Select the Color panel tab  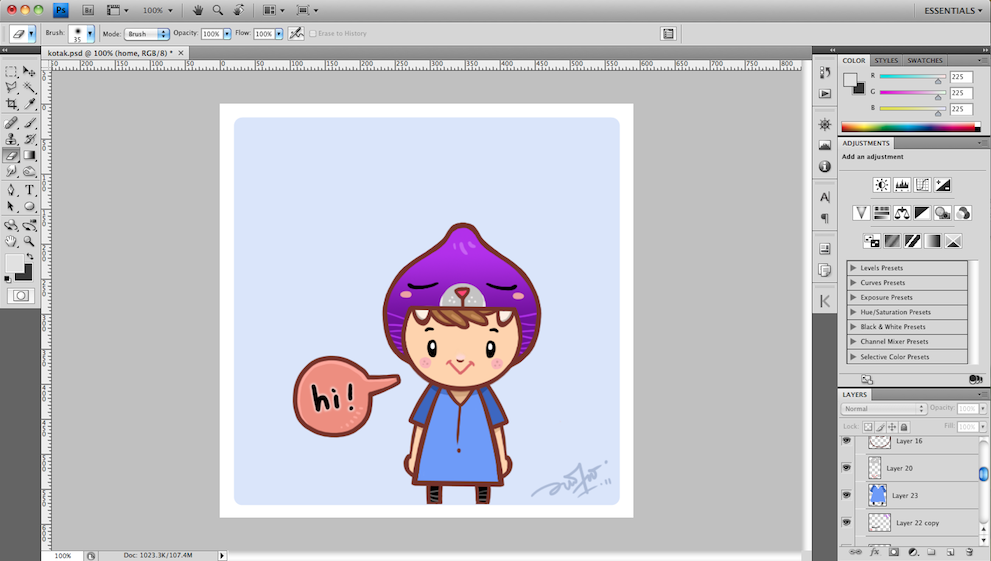point(854,61)
